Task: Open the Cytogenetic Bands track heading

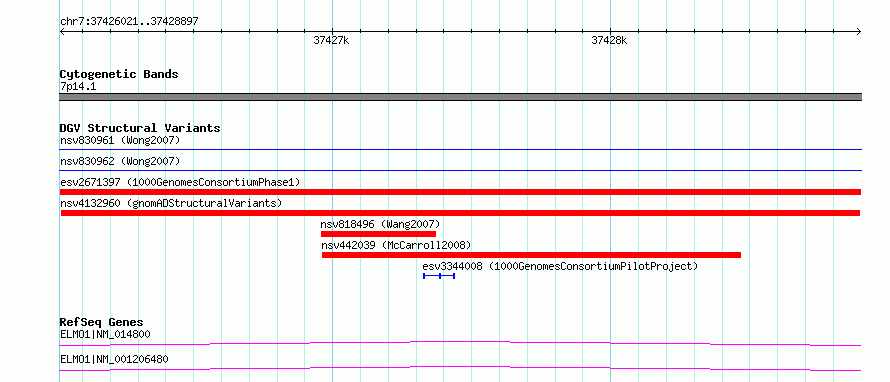Action: pyautogui.click(x=119, y=74)
